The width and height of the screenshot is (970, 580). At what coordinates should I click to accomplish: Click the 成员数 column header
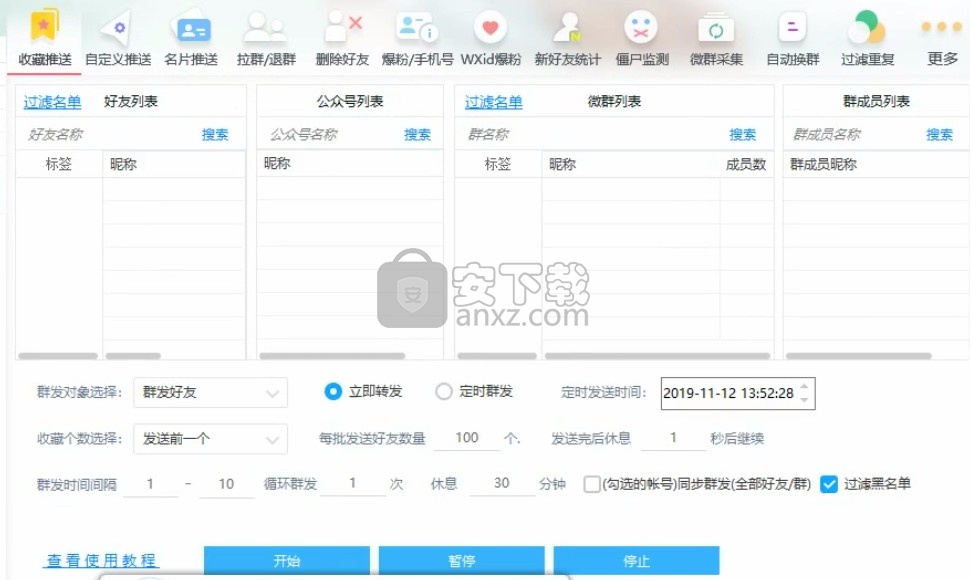pyautogui.click(x=746, y=164)
